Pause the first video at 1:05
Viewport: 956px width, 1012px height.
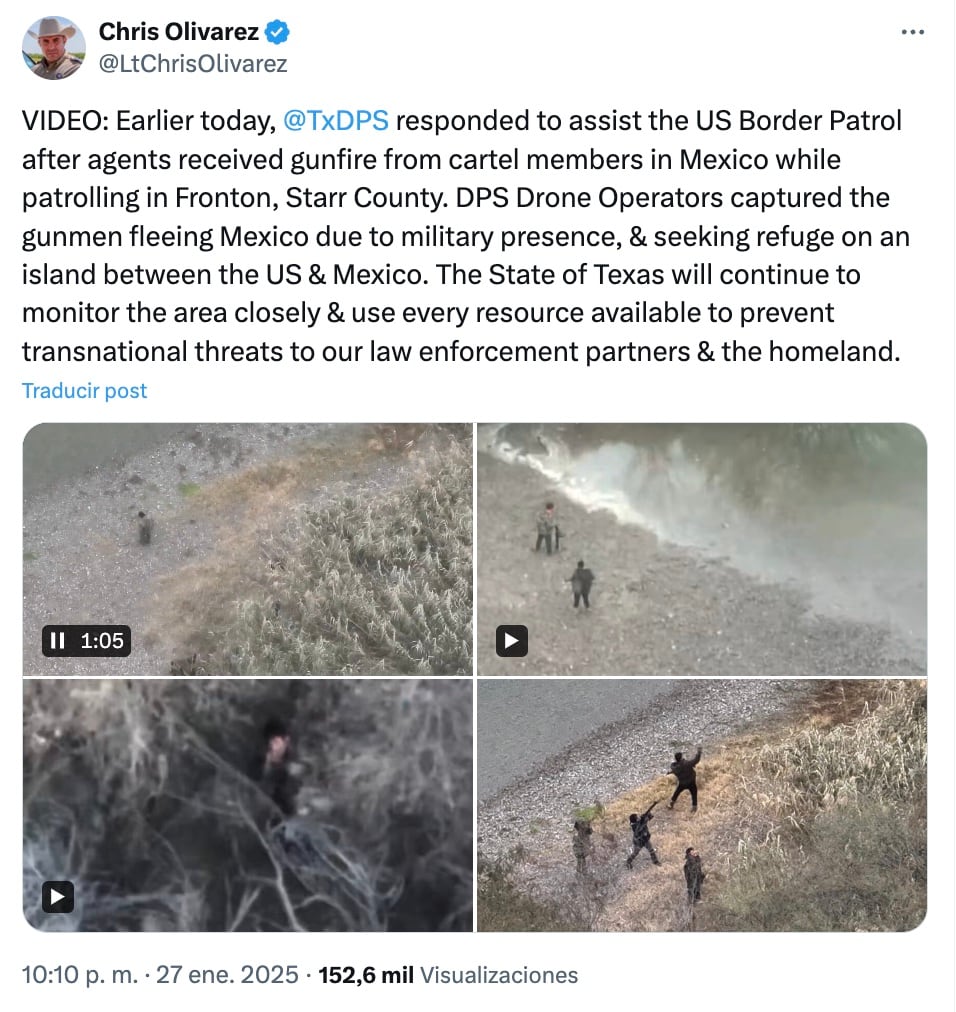tap(57, 641)
